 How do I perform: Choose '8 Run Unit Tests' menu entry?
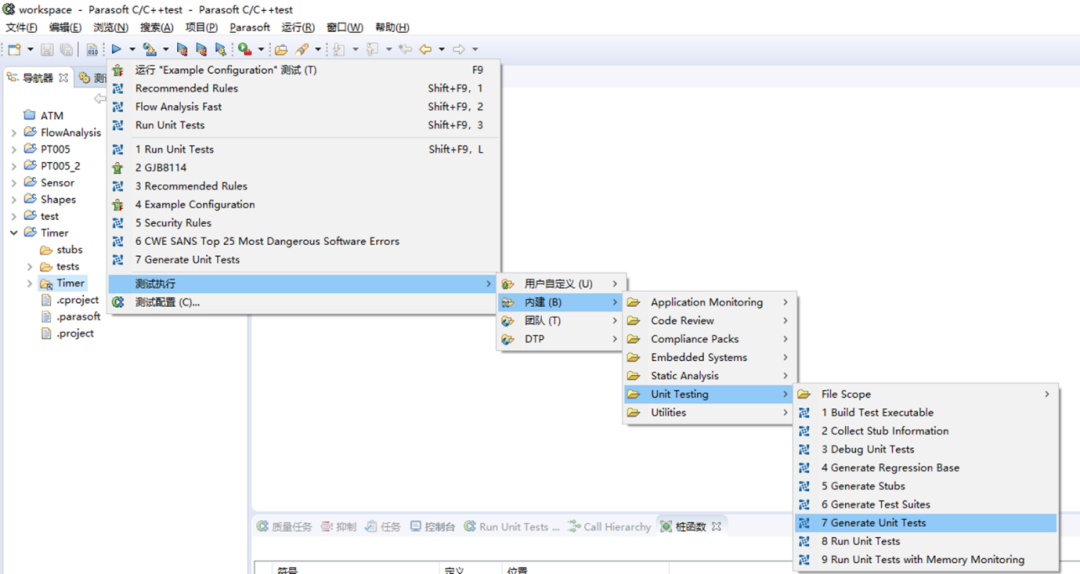coord(860,541)
